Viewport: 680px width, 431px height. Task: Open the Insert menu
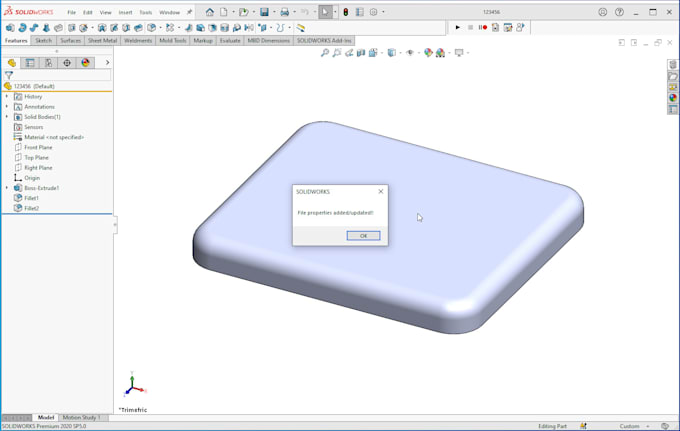click(125, 12)
